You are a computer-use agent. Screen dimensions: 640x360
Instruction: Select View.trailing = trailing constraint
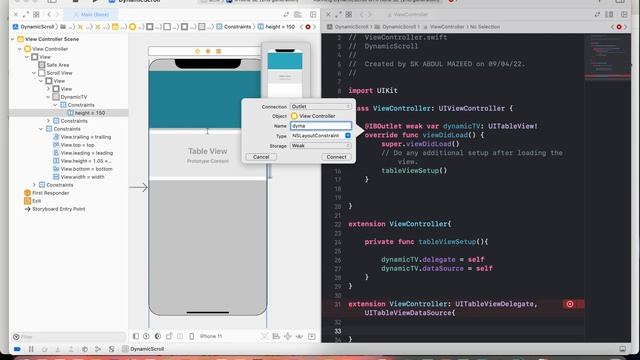click(x=82, y=137)
